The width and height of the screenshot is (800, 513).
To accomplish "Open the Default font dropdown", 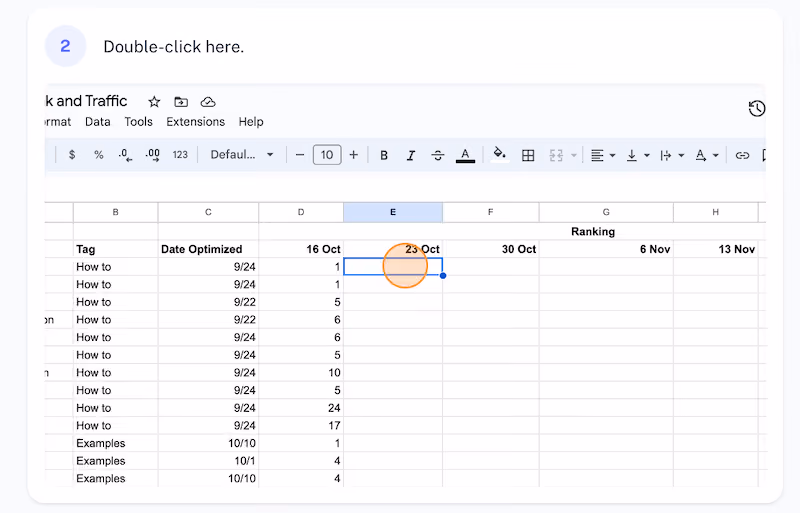I will tap(242, 155).
